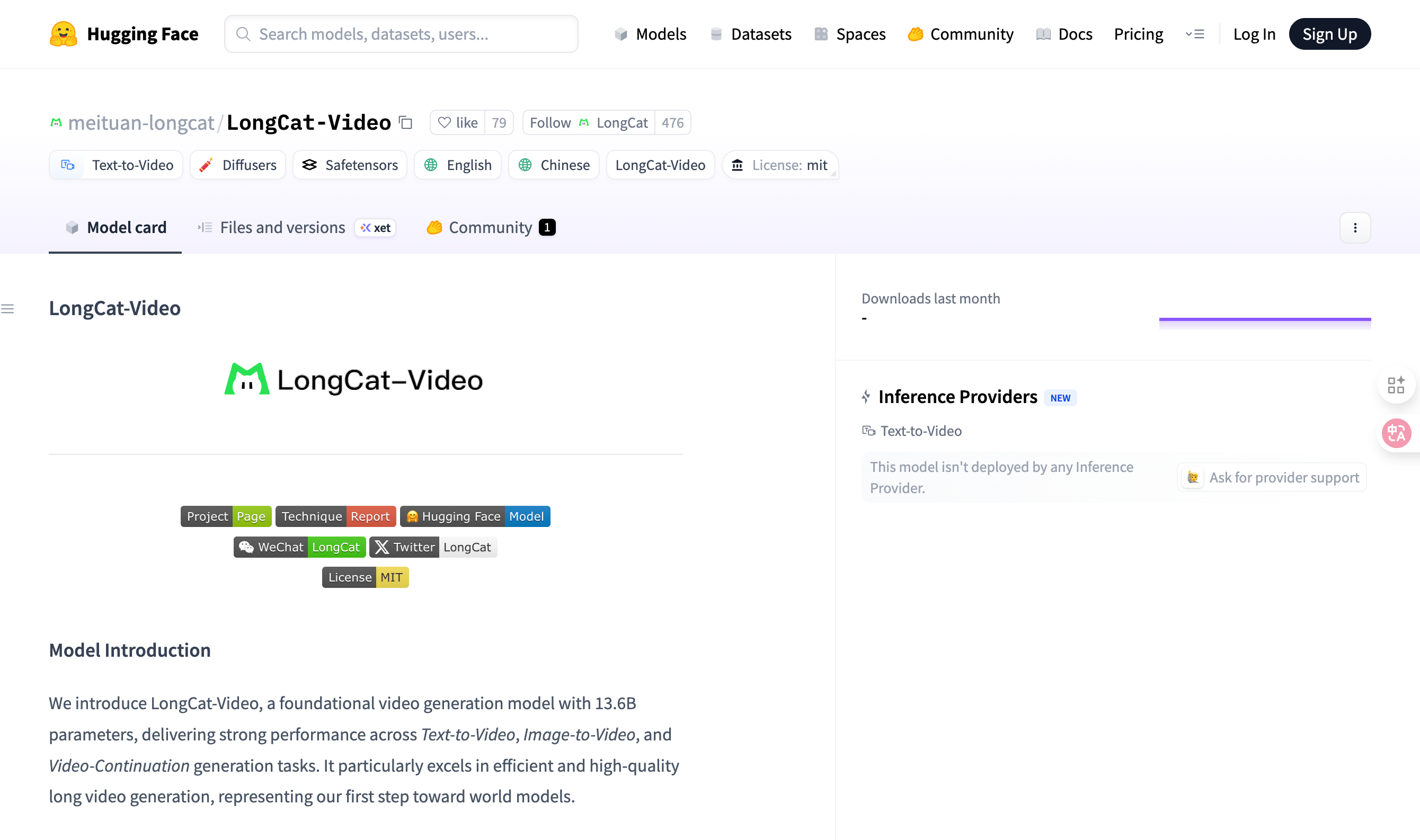The width and height of the screenshot is (1420, 840).
Task: Open the Community tab with 1 badge
Action: tap(490, 228)
